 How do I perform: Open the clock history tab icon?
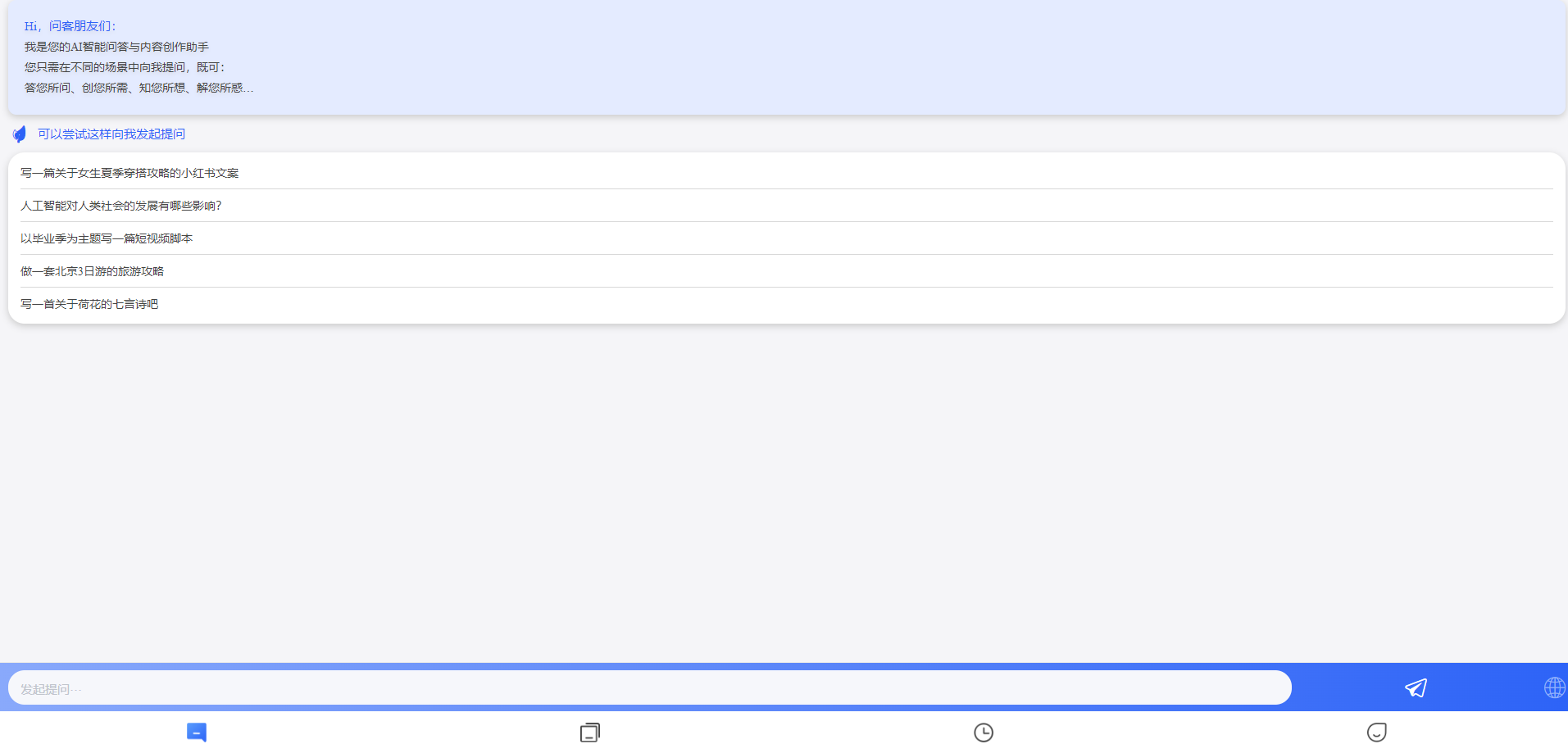pos(984,732)
